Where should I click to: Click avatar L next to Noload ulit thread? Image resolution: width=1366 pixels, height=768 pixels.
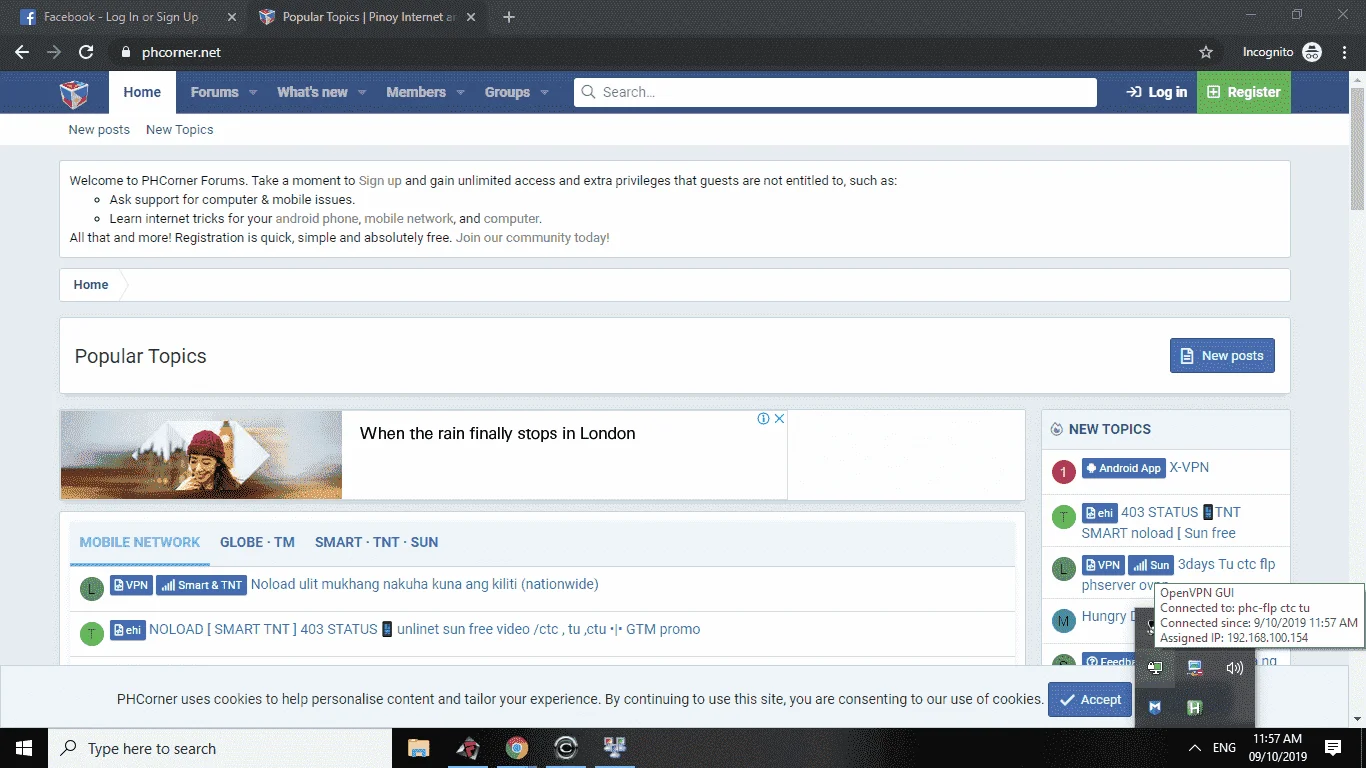(92, 588)
